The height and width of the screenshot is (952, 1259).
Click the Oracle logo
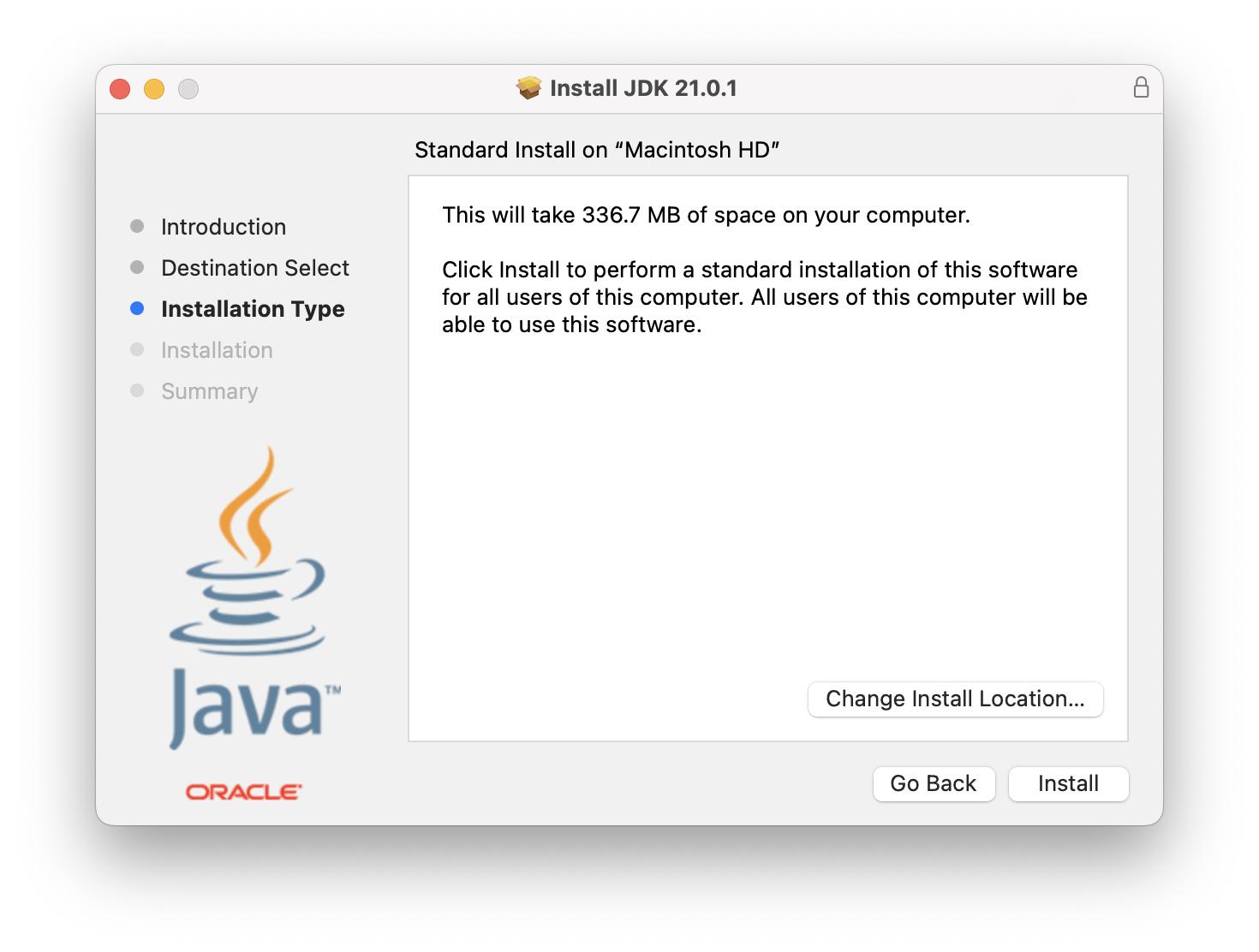(x=242, y=790)
